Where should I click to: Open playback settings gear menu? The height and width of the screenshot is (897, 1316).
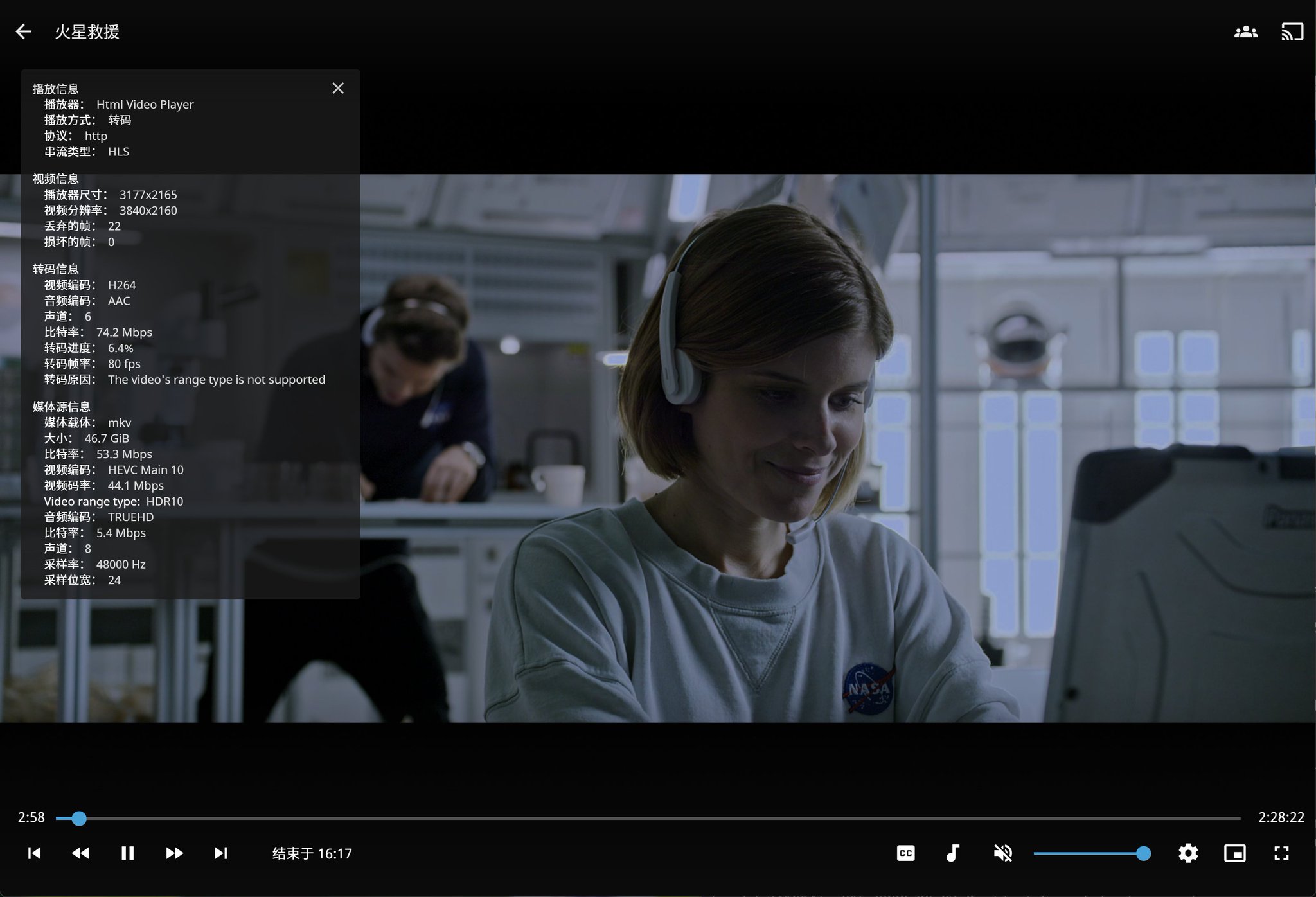pyautogui.click(x=1188, y=853)
